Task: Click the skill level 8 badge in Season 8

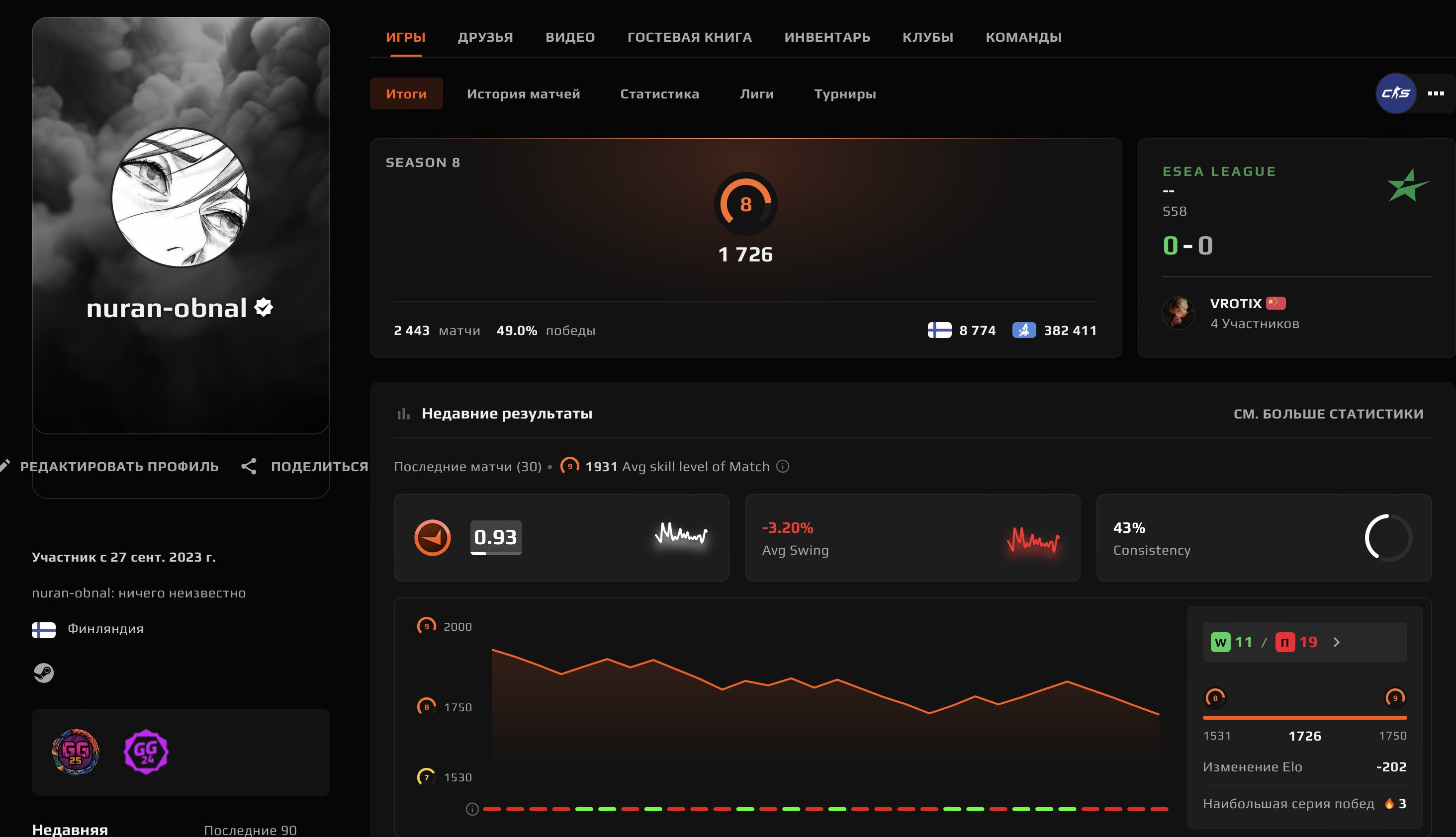Action: [x=745, y=203]
